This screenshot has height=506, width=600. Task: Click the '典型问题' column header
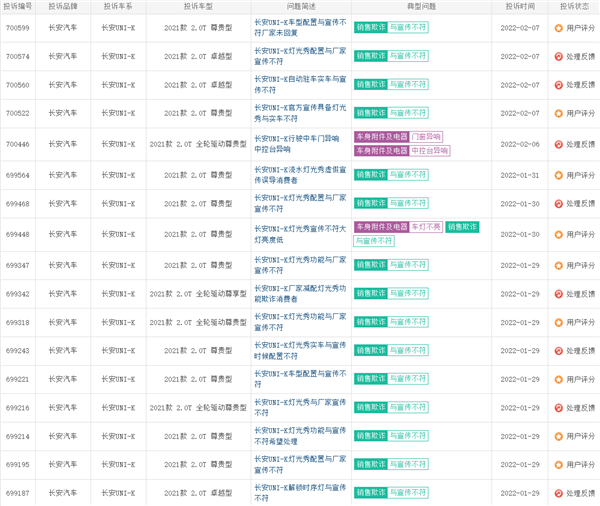pos(422,7)
